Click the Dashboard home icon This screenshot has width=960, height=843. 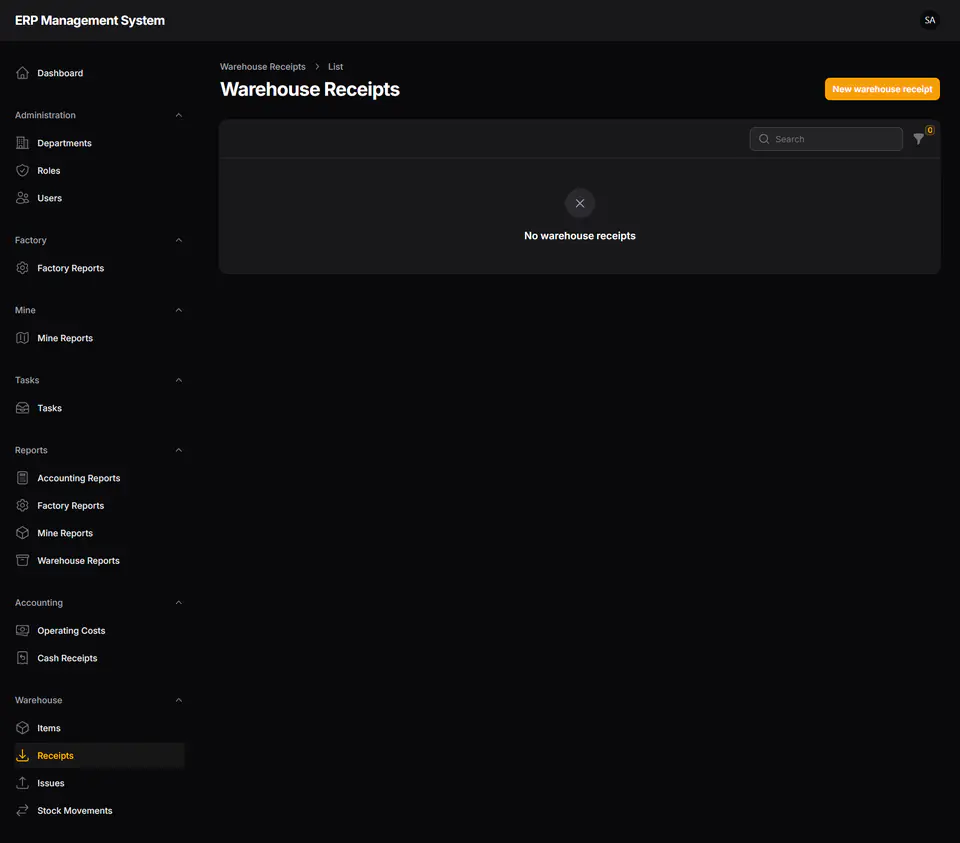(23, 73)
